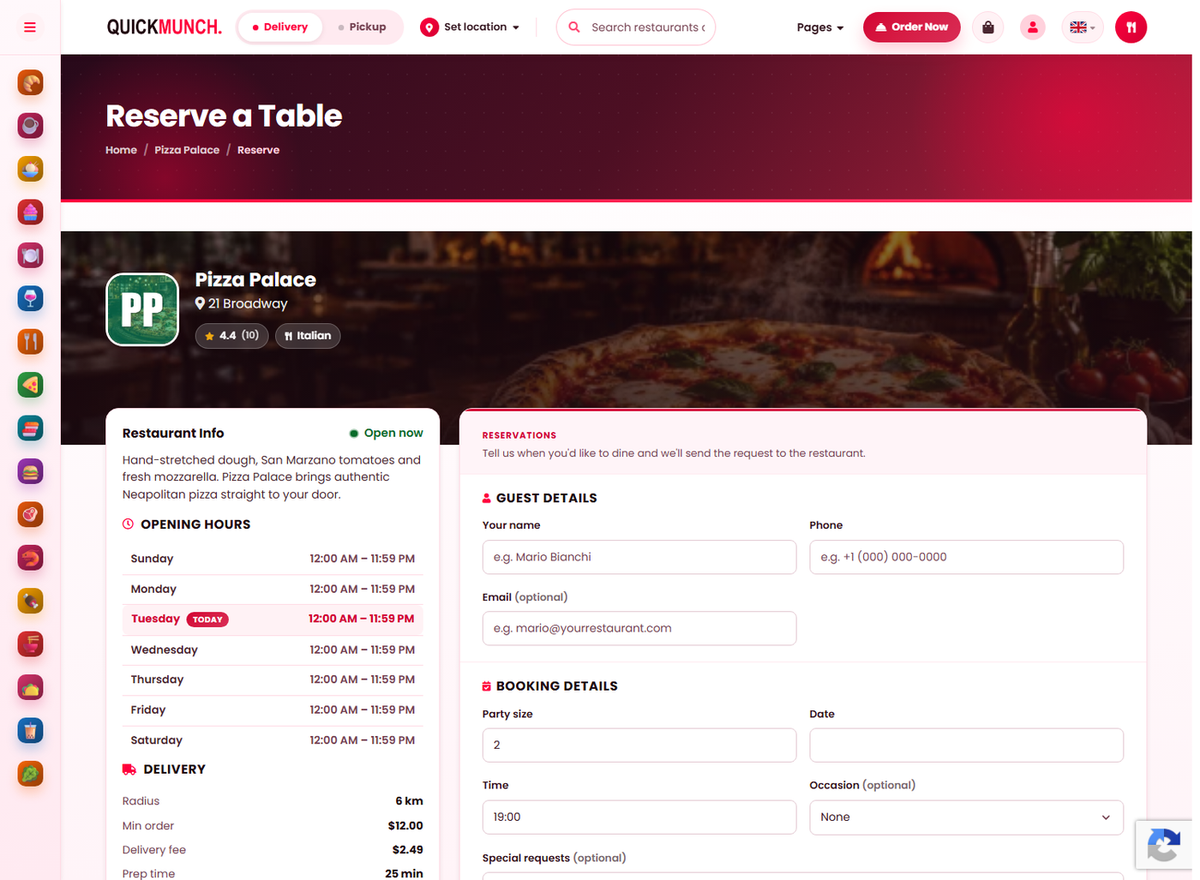
Task: Click the Monday opening hours row
Action: pyautogui.click(x=273, y=589)
